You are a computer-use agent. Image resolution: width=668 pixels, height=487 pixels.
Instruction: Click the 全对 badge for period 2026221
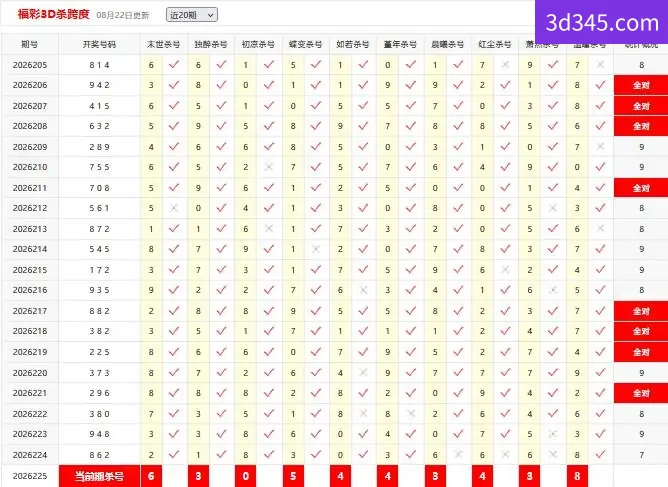point(641,393)
